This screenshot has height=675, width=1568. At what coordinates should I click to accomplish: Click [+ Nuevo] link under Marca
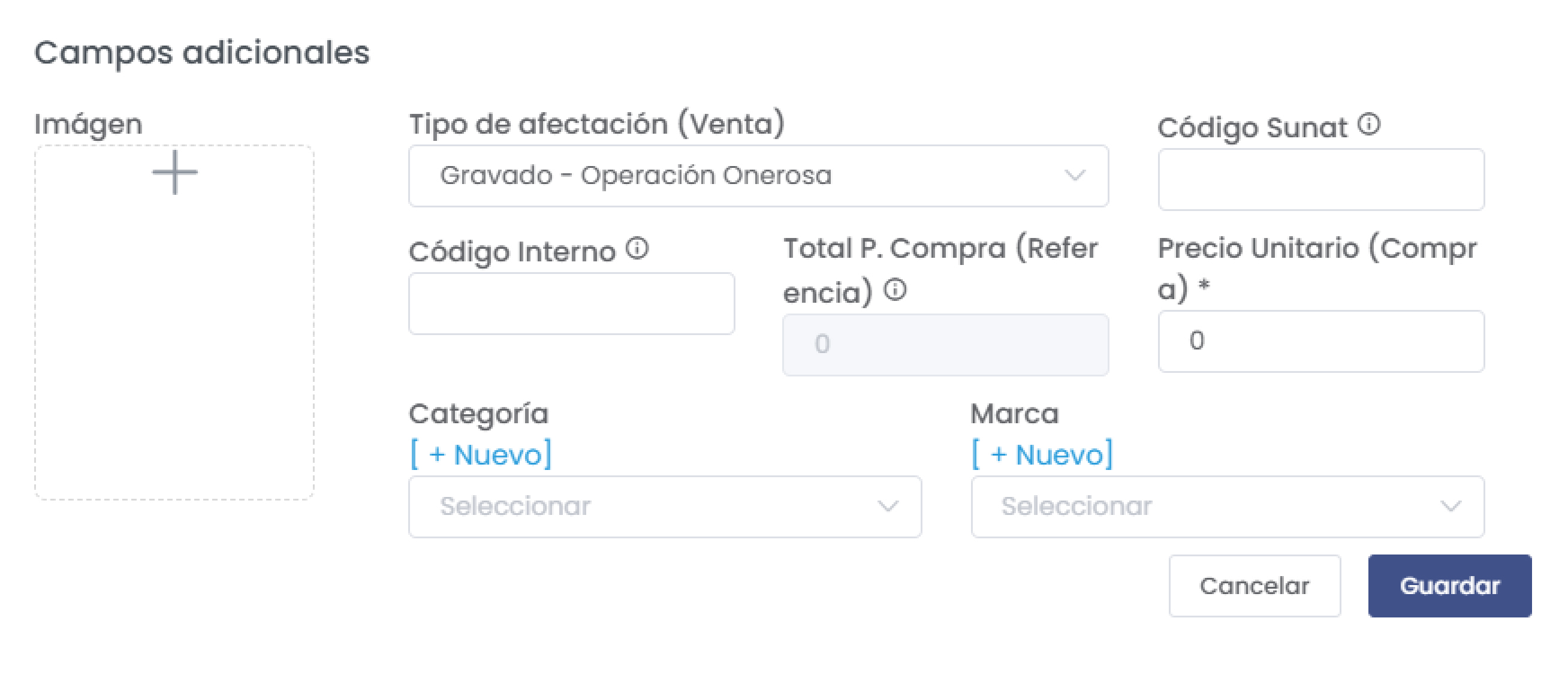(1042, 454)
